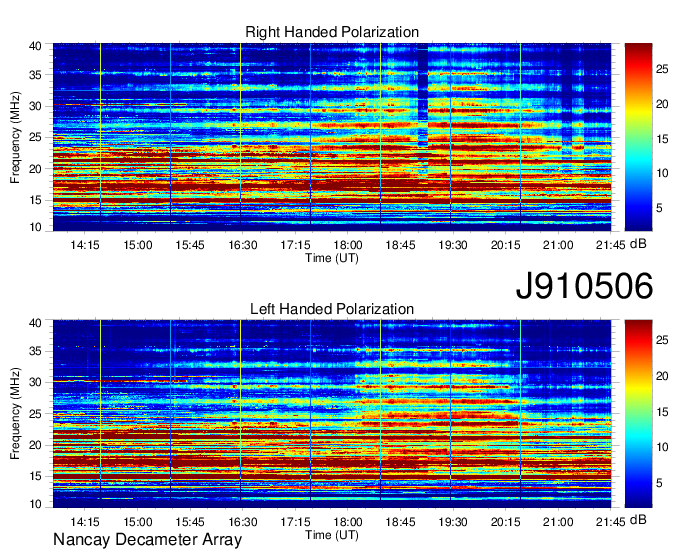Click the top plot's "Time (UT)" axis label
This screenshot has height=552, width=680.
332,258
